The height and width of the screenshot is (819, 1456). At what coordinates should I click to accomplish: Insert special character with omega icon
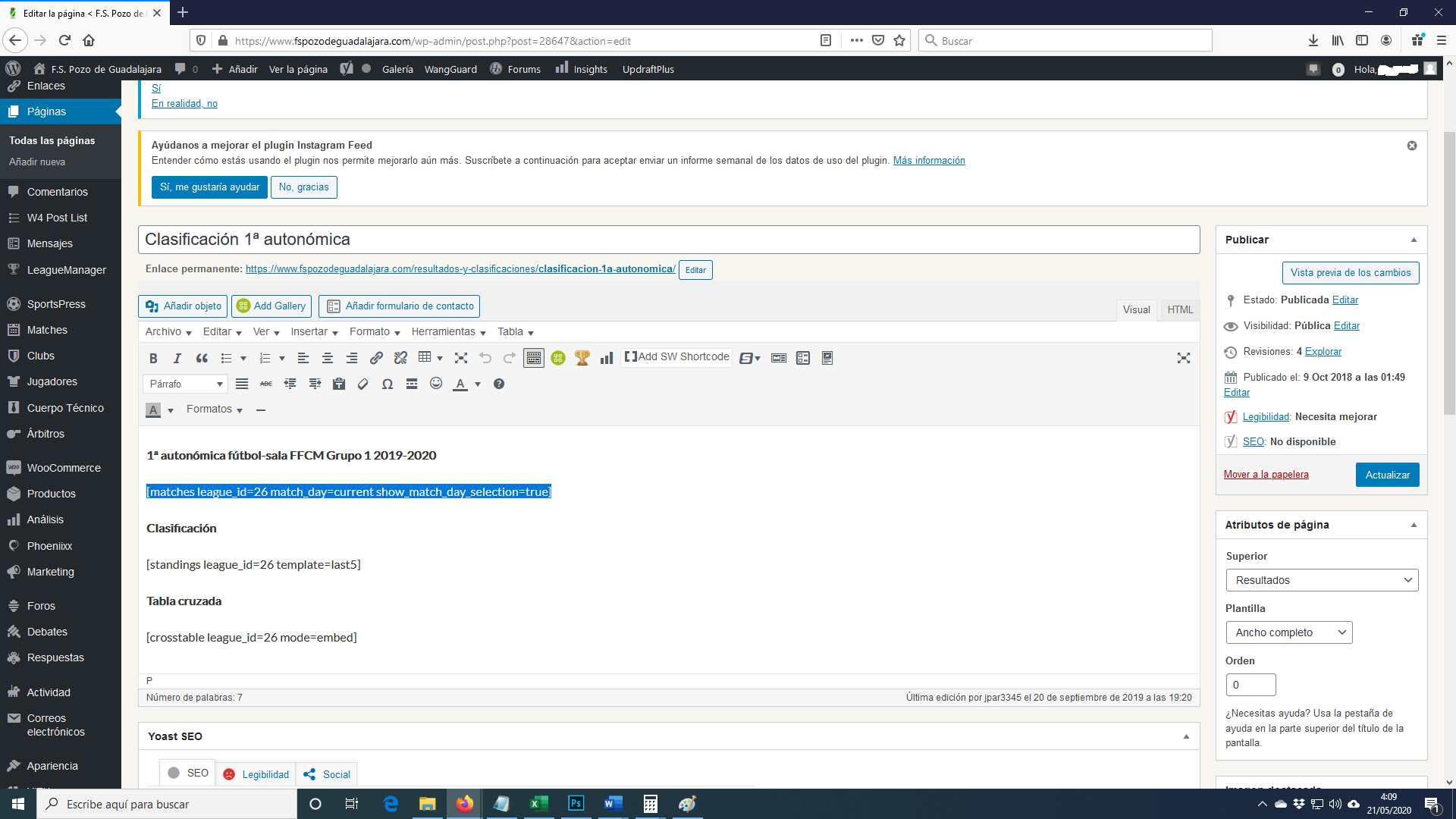pyautogui.click(x=388, y=384)
